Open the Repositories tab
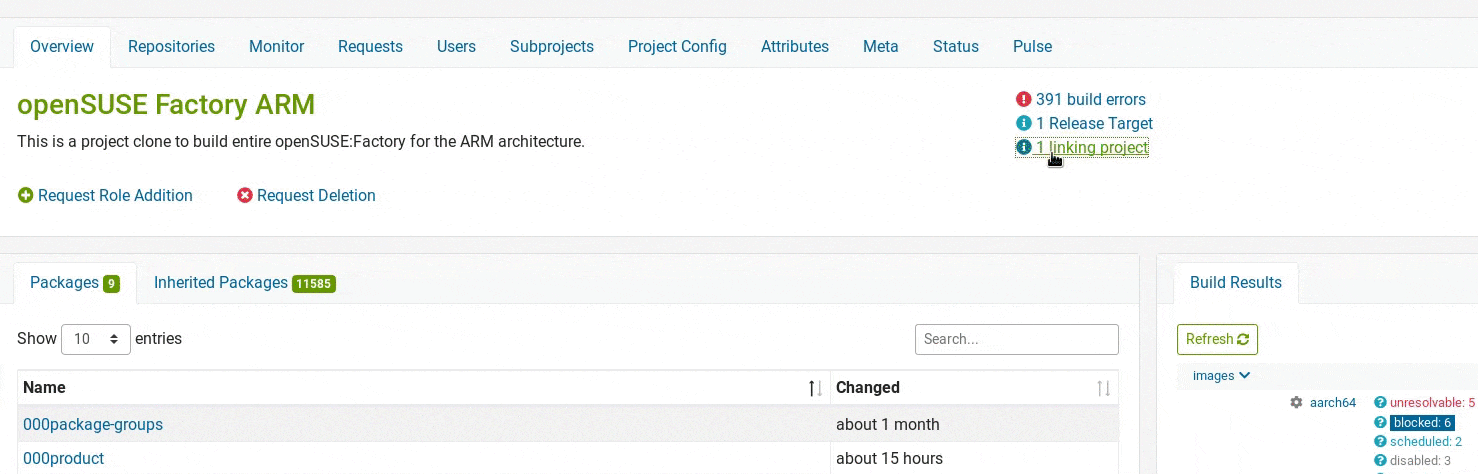Image resolution: width=1478 pixels, height=474 pixels. 171,46
